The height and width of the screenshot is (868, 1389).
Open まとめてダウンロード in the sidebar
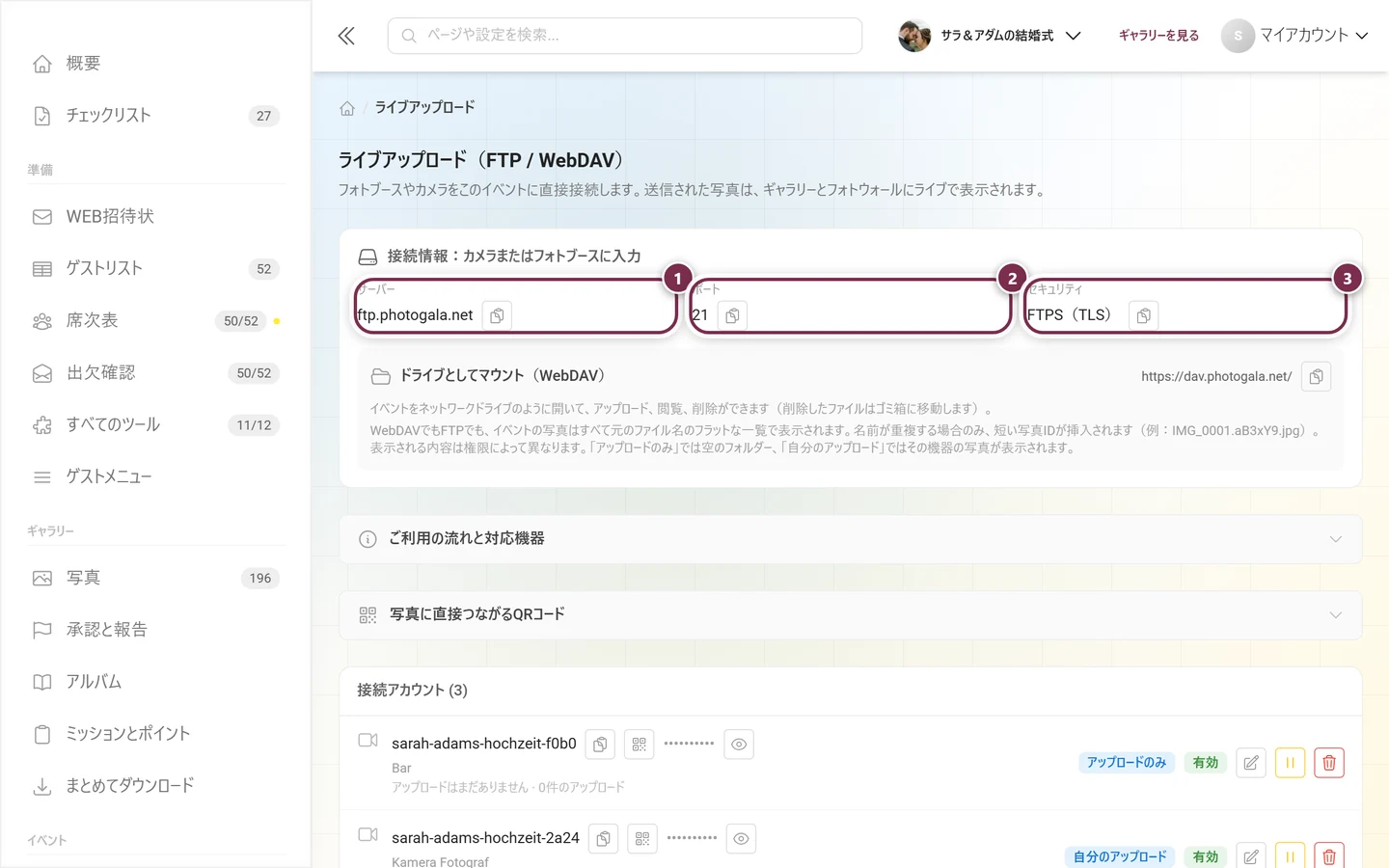(x=155, y=787)
